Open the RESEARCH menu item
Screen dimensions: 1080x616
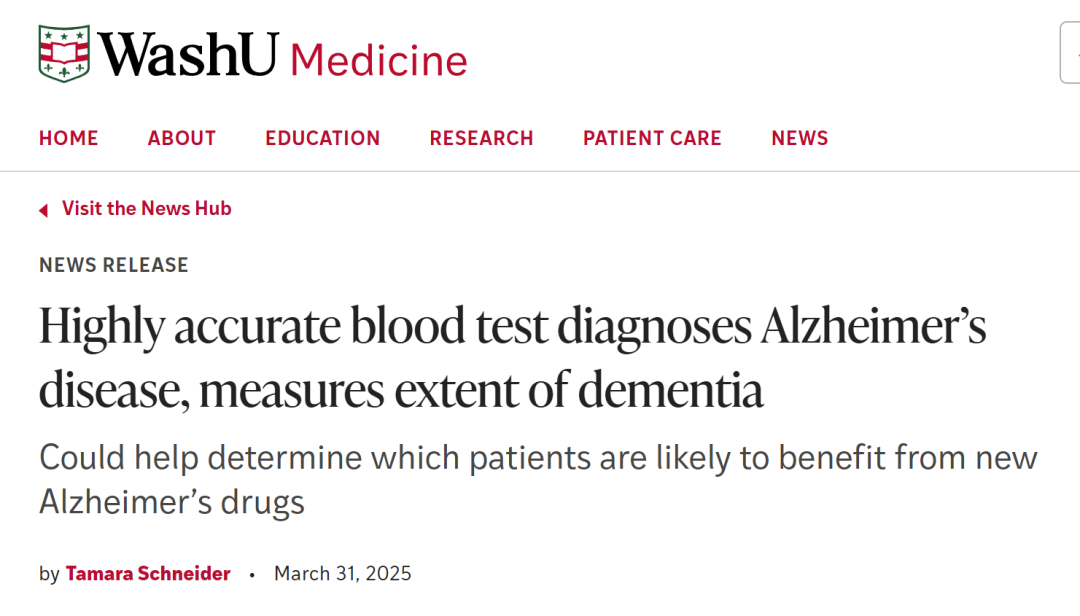(481, 138)
